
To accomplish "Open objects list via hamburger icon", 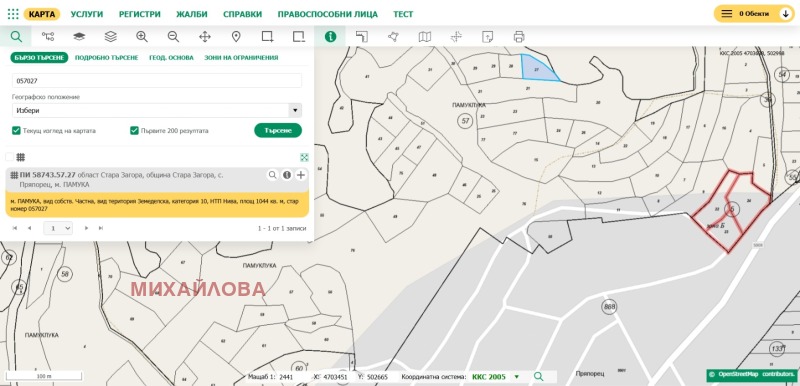I will pos(727,14).
